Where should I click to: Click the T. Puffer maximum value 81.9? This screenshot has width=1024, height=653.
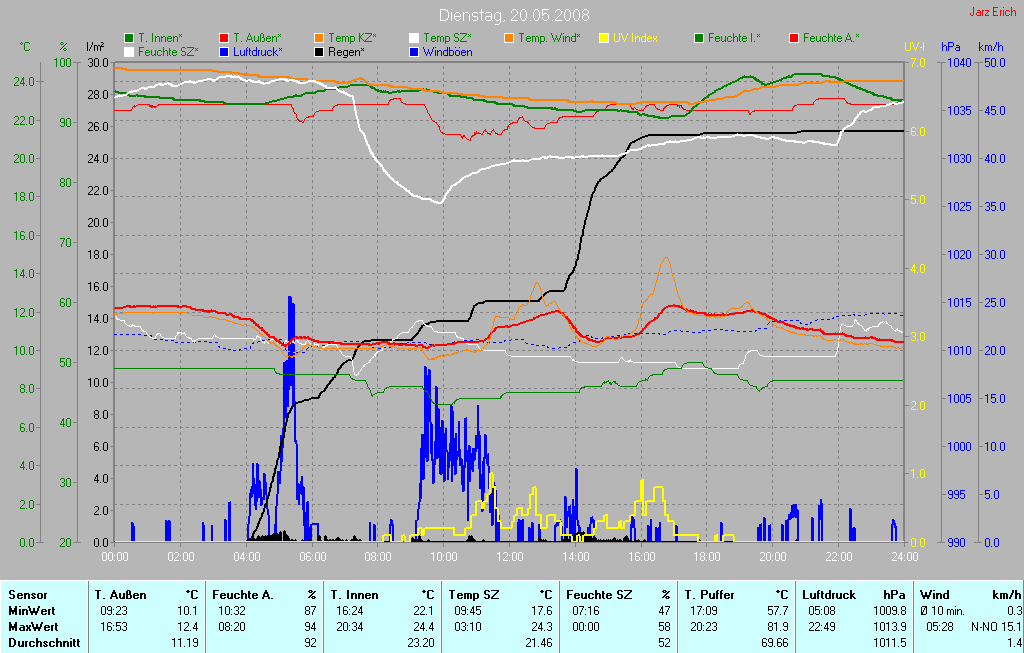[778, 627]
